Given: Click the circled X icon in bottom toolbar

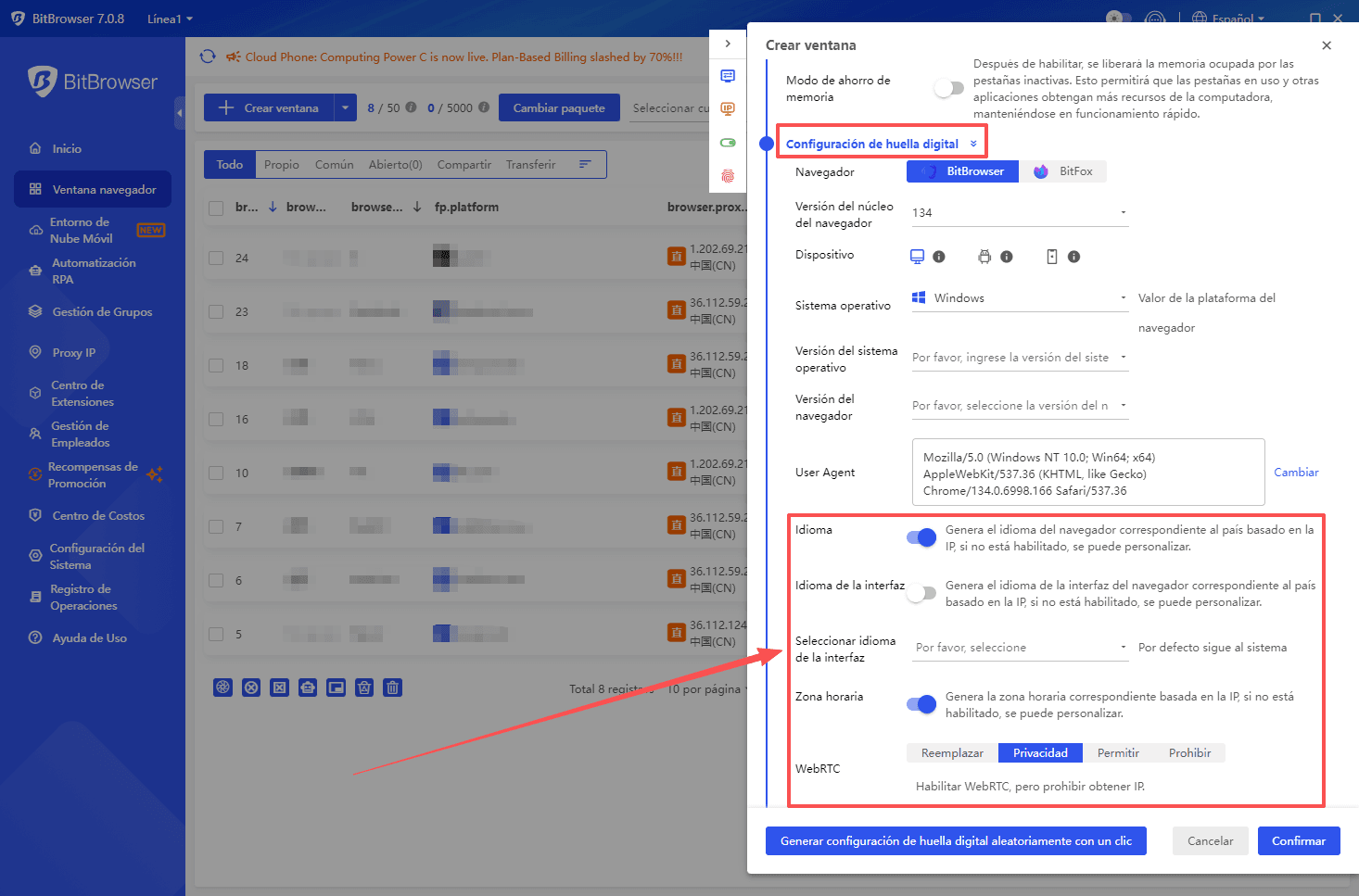Looking at the screenshot, I should pos(250,687).
